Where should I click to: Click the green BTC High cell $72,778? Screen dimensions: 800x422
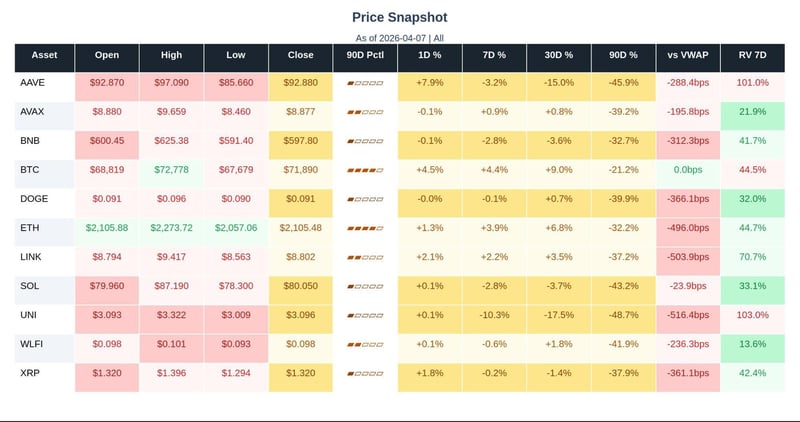coord(171,170)
